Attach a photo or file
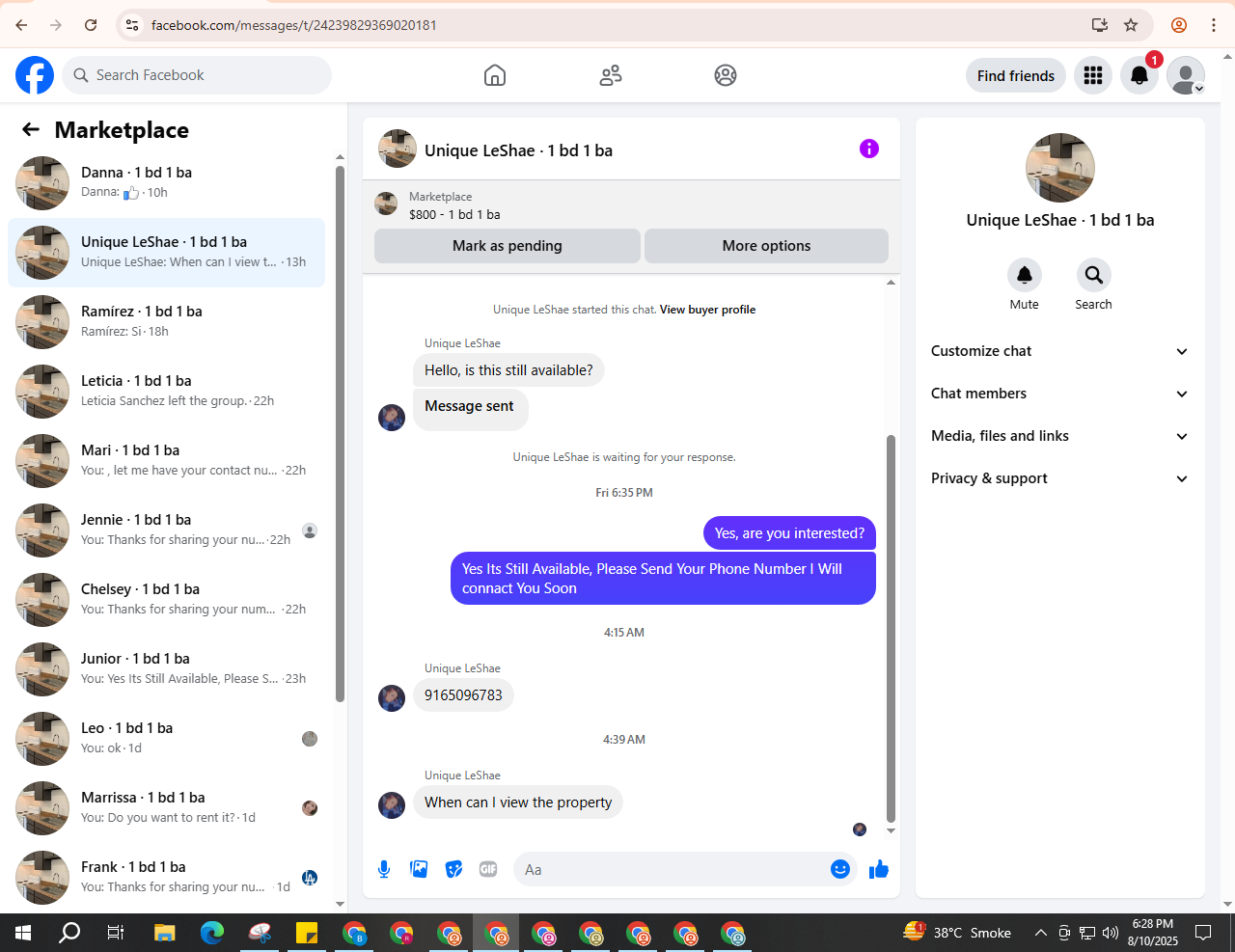 (419, 869)
